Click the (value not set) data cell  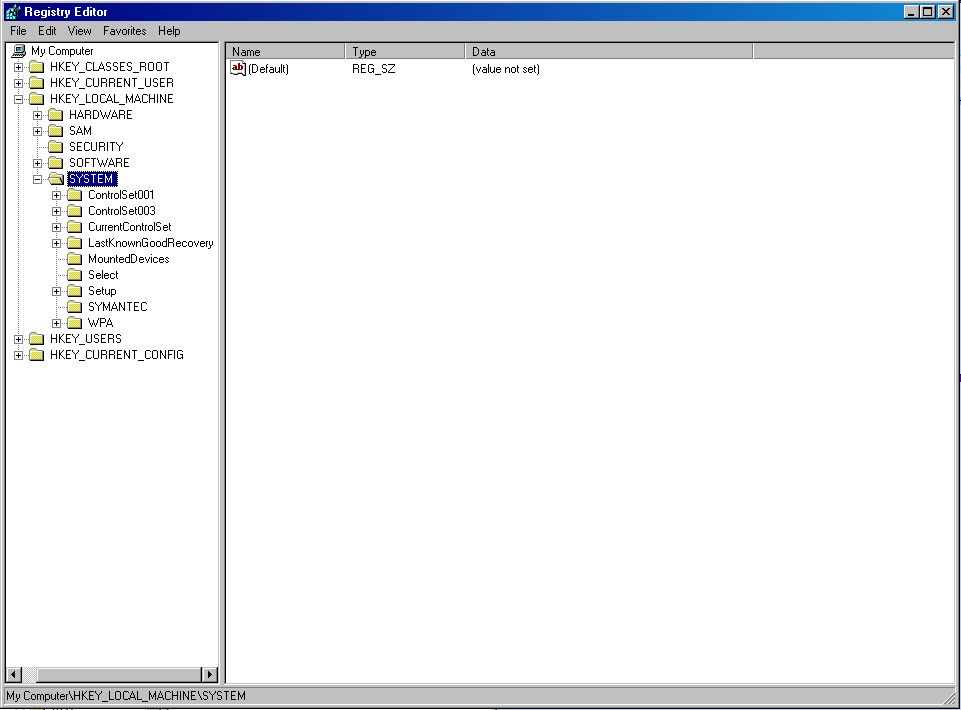point(506,69)
